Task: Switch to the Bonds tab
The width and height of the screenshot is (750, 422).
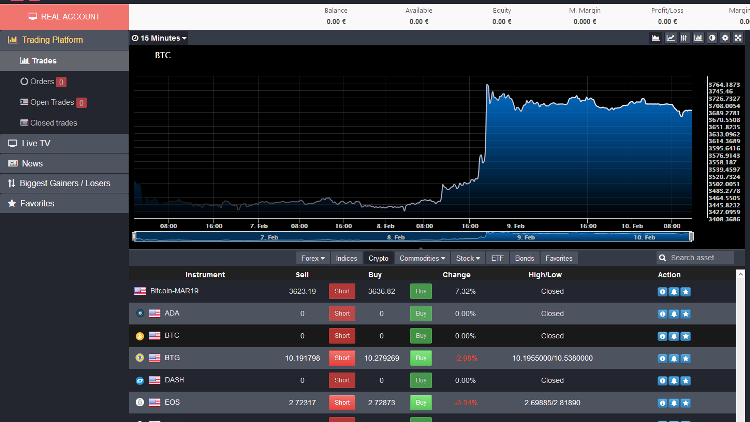Action: point(524,258)
